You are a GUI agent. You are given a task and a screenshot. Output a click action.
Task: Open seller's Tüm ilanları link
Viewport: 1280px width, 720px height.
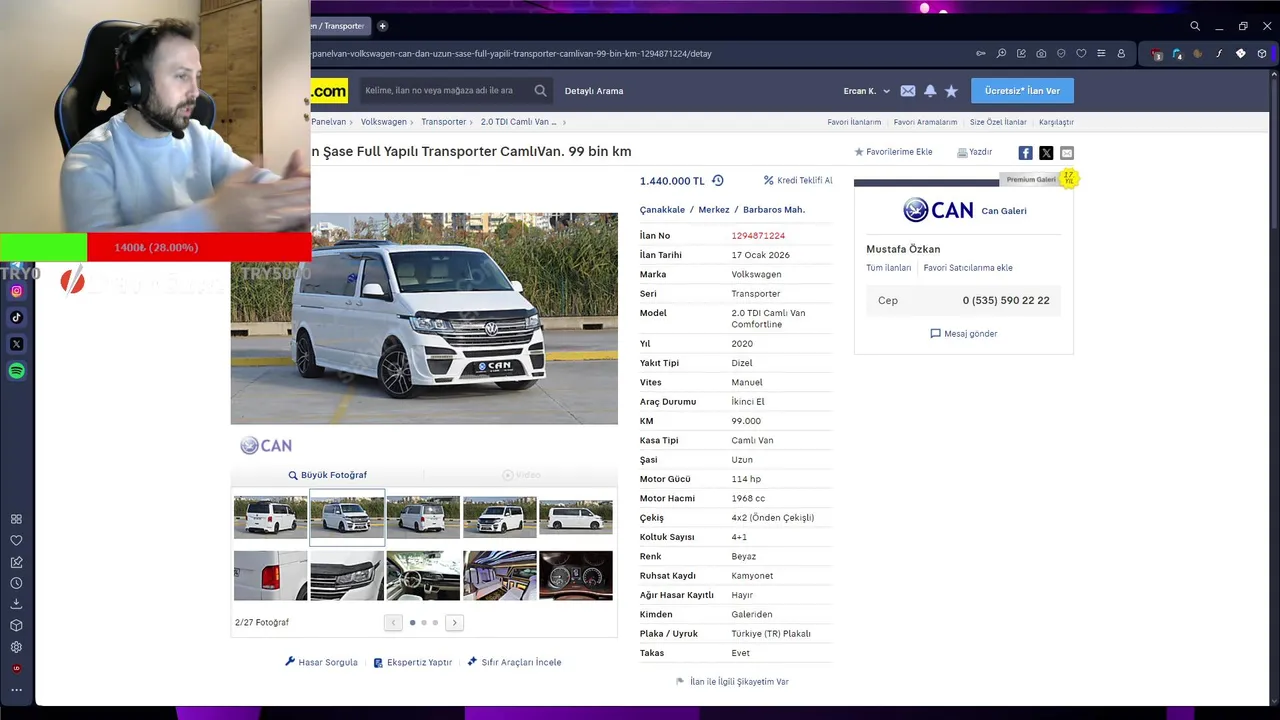click(x=889, y=268)
